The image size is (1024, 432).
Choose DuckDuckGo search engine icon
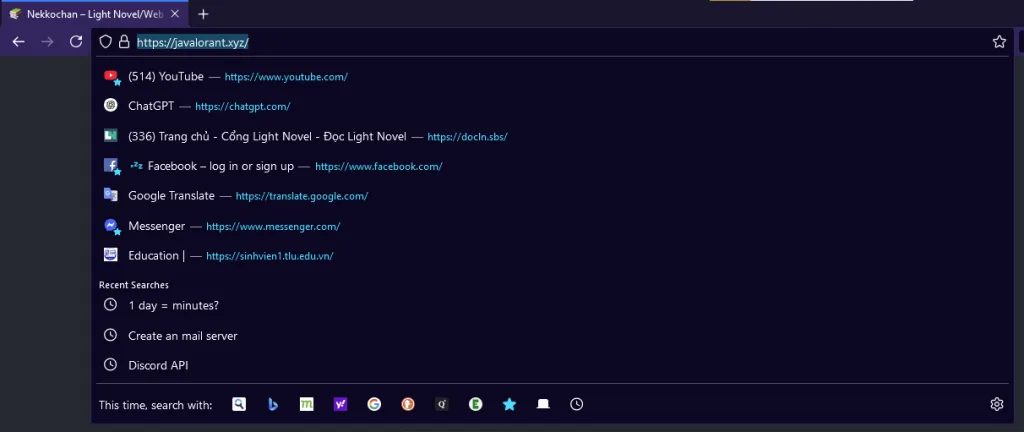pyautogui.click(x=408, y=404)
